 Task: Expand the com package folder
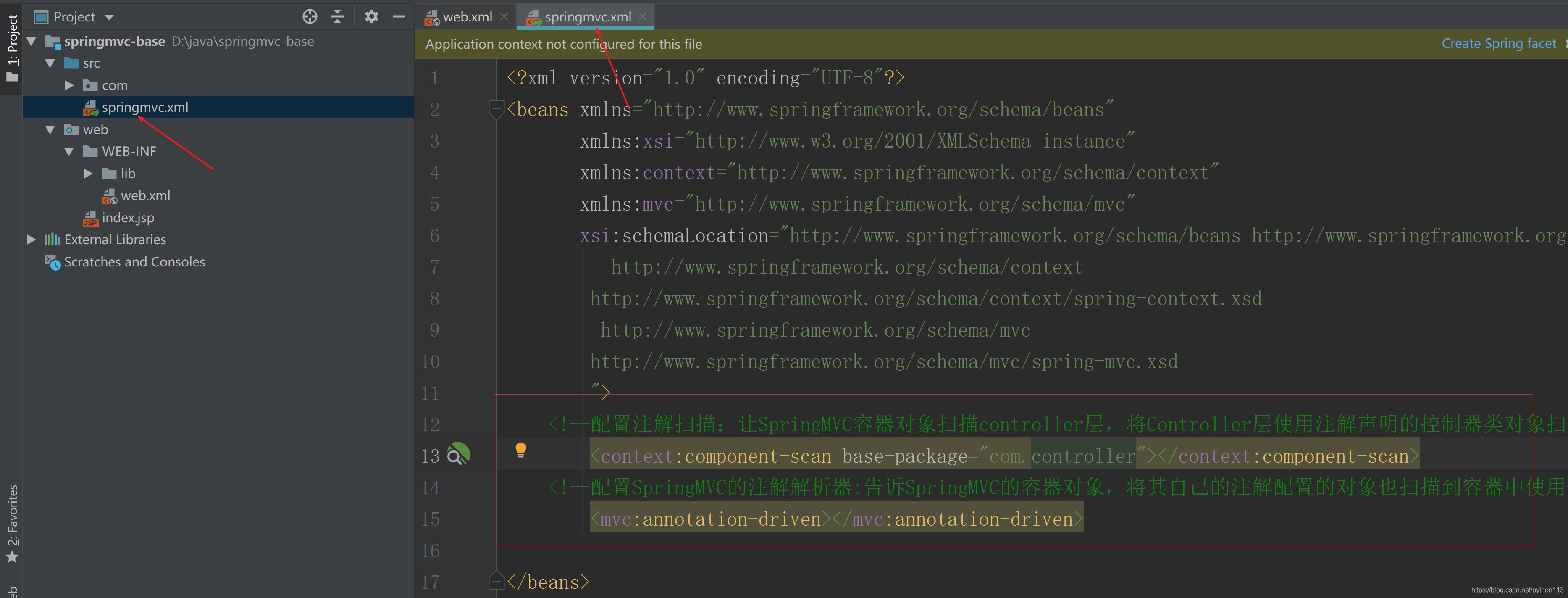pos(69,85)
